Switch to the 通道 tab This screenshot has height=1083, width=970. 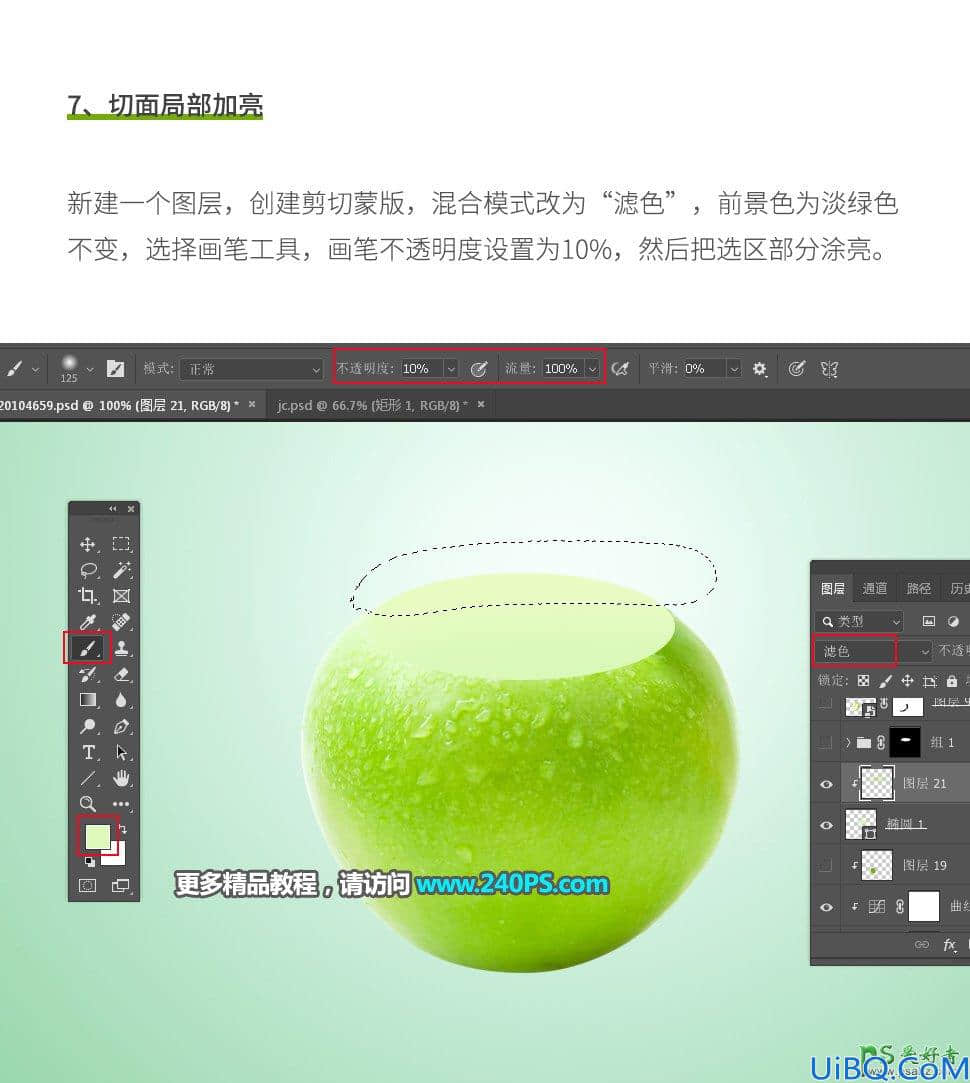click(x=875, y=588)
